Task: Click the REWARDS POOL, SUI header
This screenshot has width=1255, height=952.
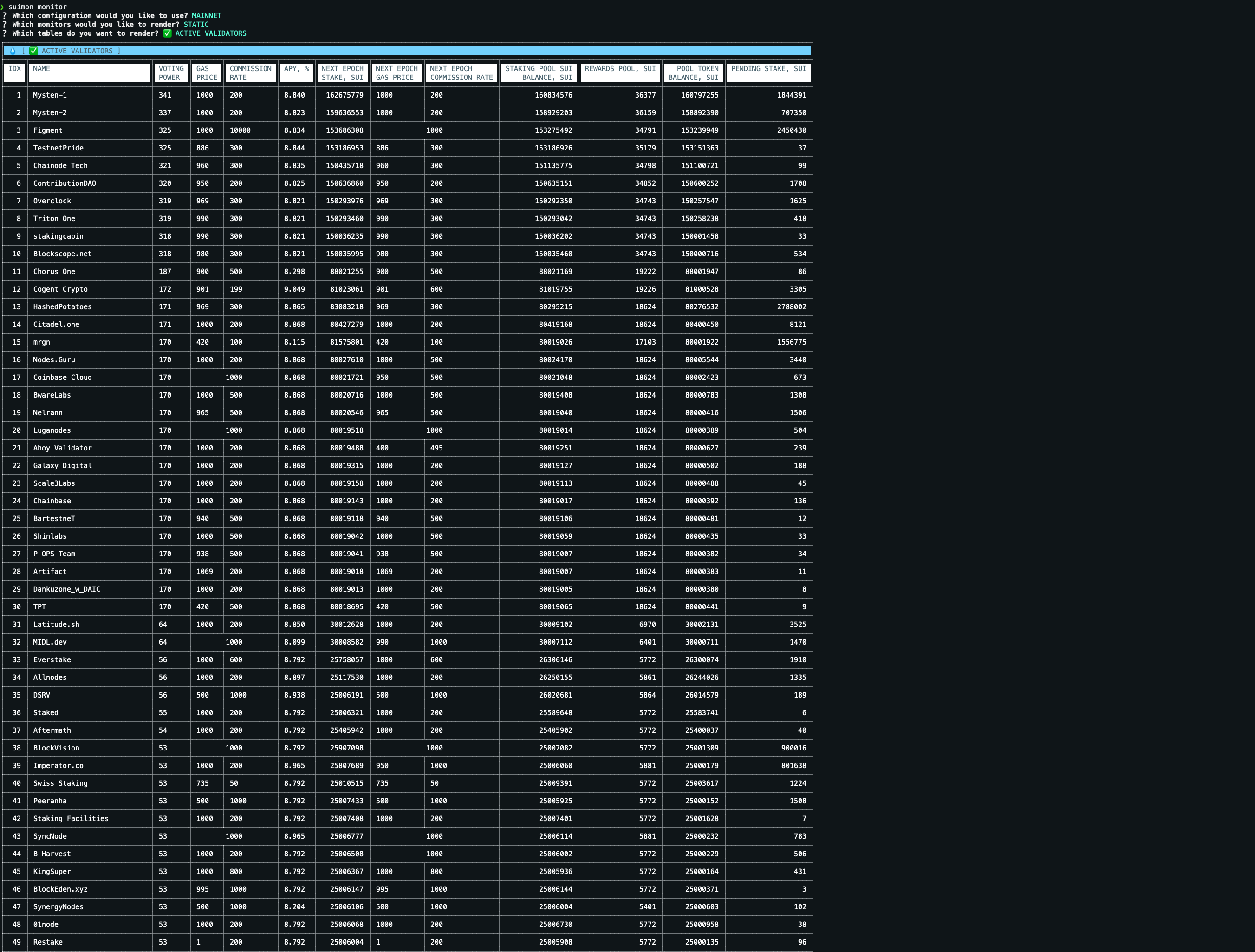Action: point(619,69)
